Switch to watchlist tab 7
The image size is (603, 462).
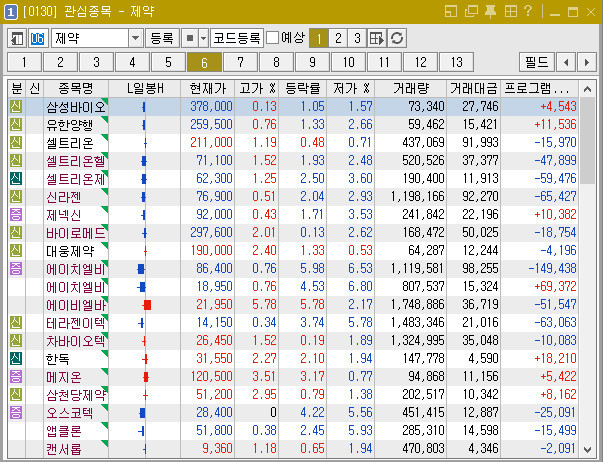(x=240, y=62)
